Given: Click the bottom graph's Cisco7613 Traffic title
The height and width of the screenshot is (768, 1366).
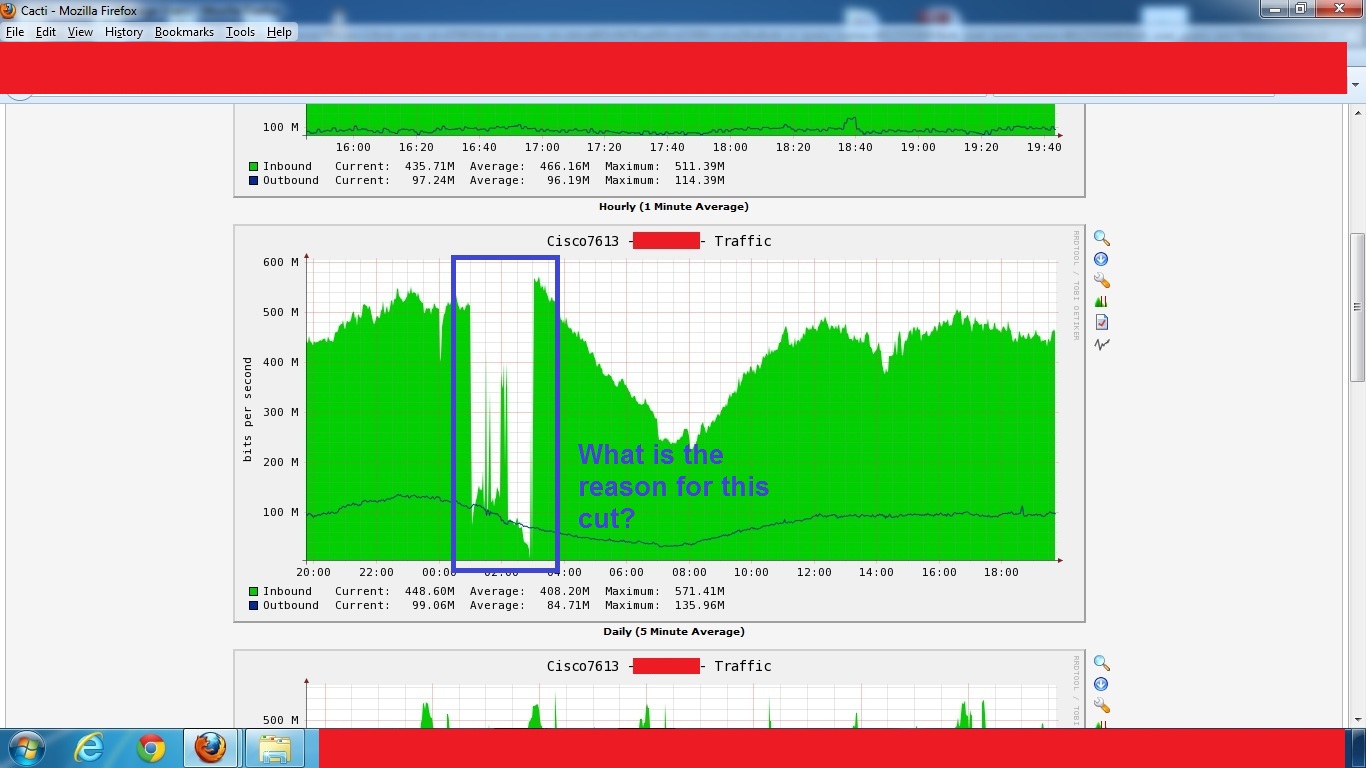Looking at the screenshot, I should 659,666.
